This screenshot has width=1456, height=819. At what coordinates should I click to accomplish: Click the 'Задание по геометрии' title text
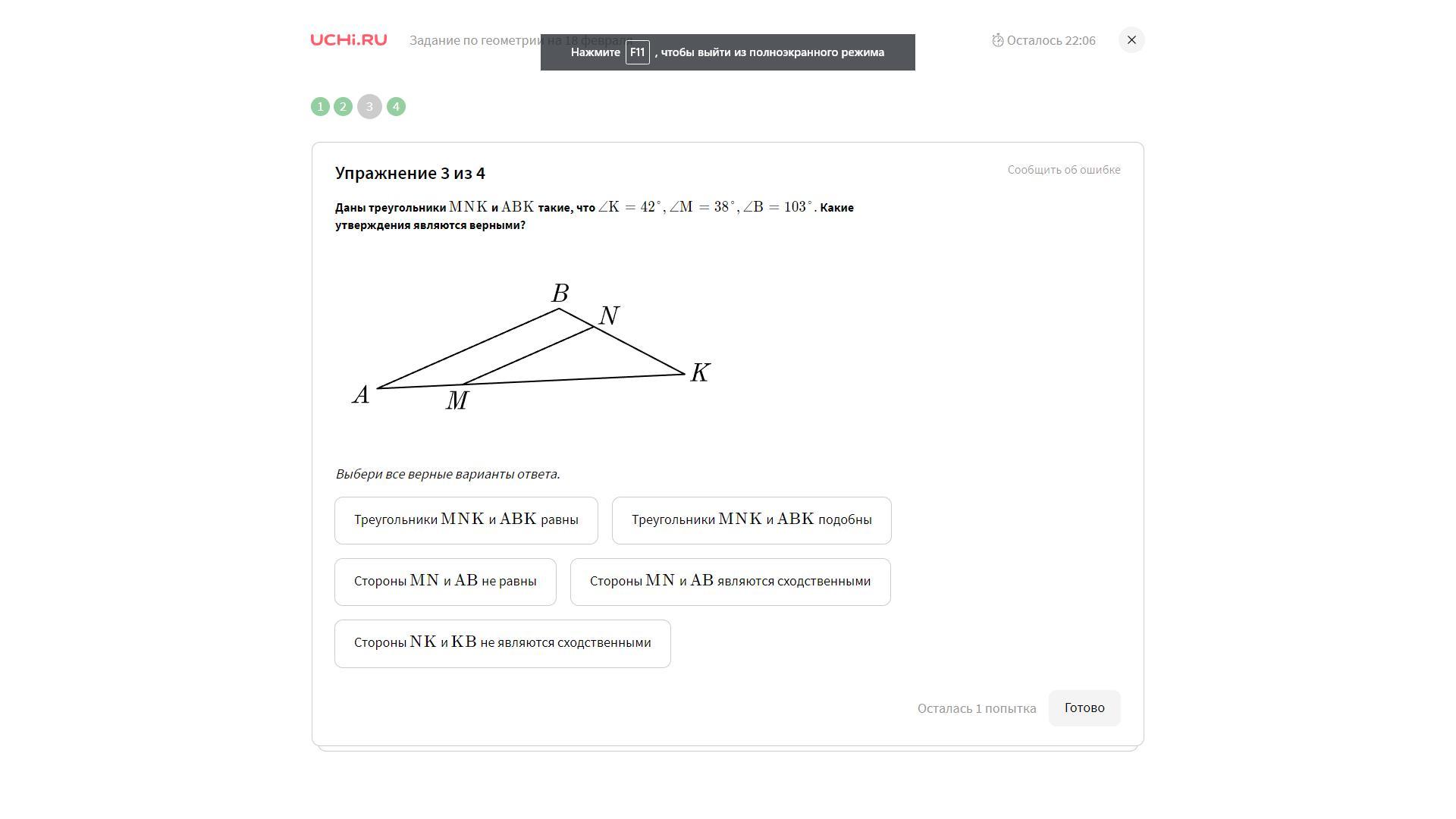(474, 41)
